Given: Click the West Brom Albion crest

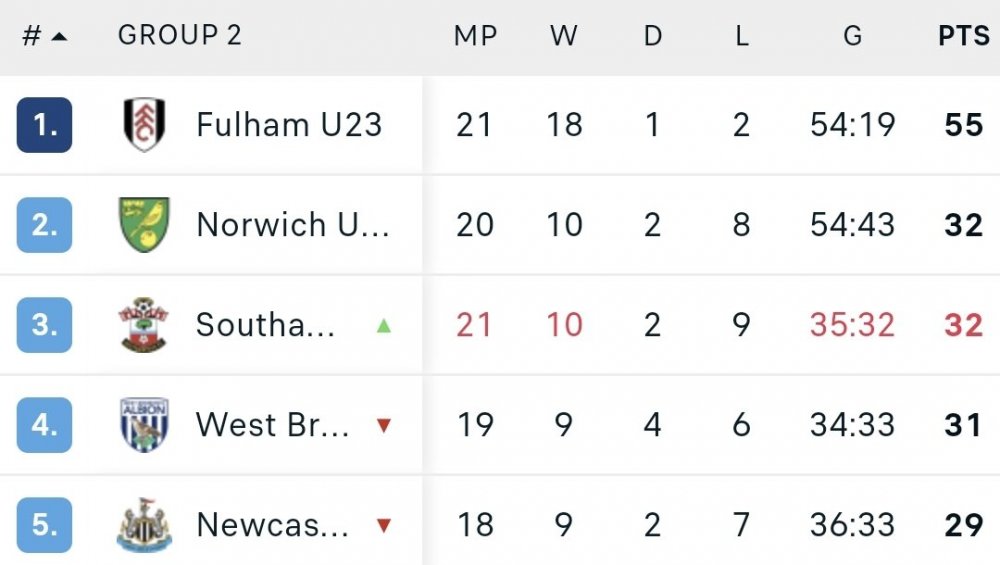Looking at the screenshot, I should 144,425.
